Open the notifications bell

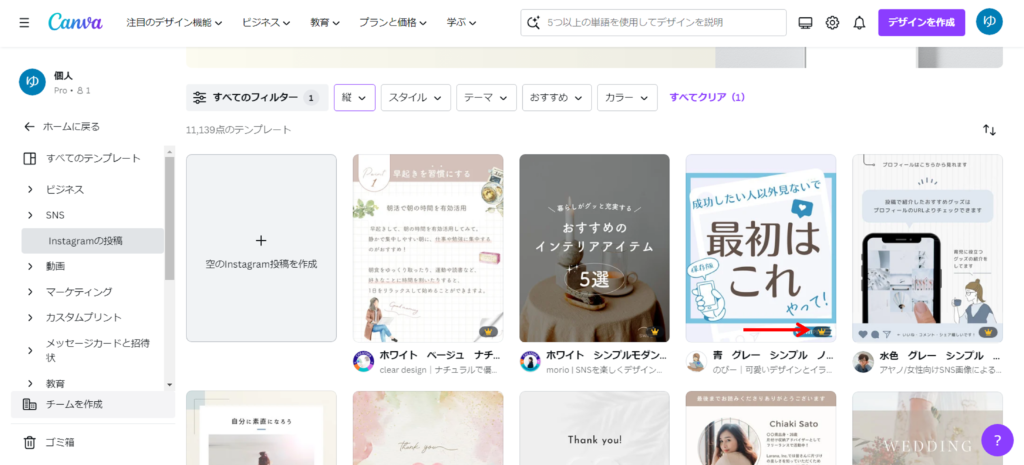click(x=858, y=23)
